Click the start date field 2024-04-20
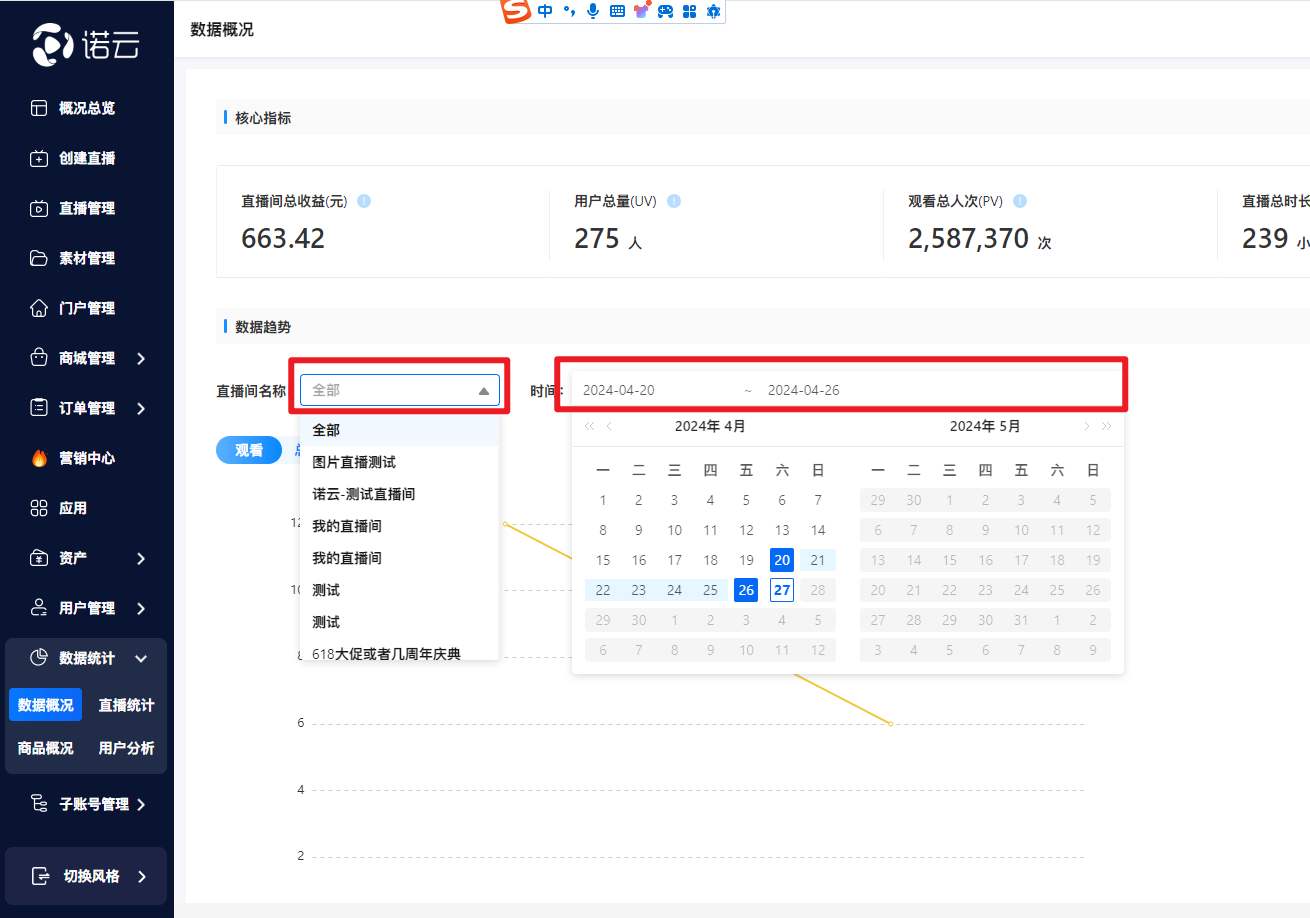This screenshot has width=1310, height=918. click(619, 390)
